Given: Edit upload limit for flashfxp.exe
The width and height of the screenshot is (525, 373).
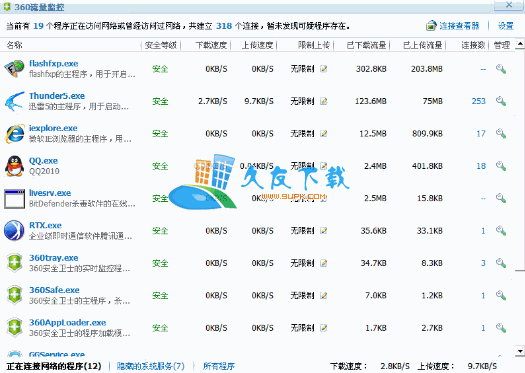Looking at the screenshot, I should (323, 69).
